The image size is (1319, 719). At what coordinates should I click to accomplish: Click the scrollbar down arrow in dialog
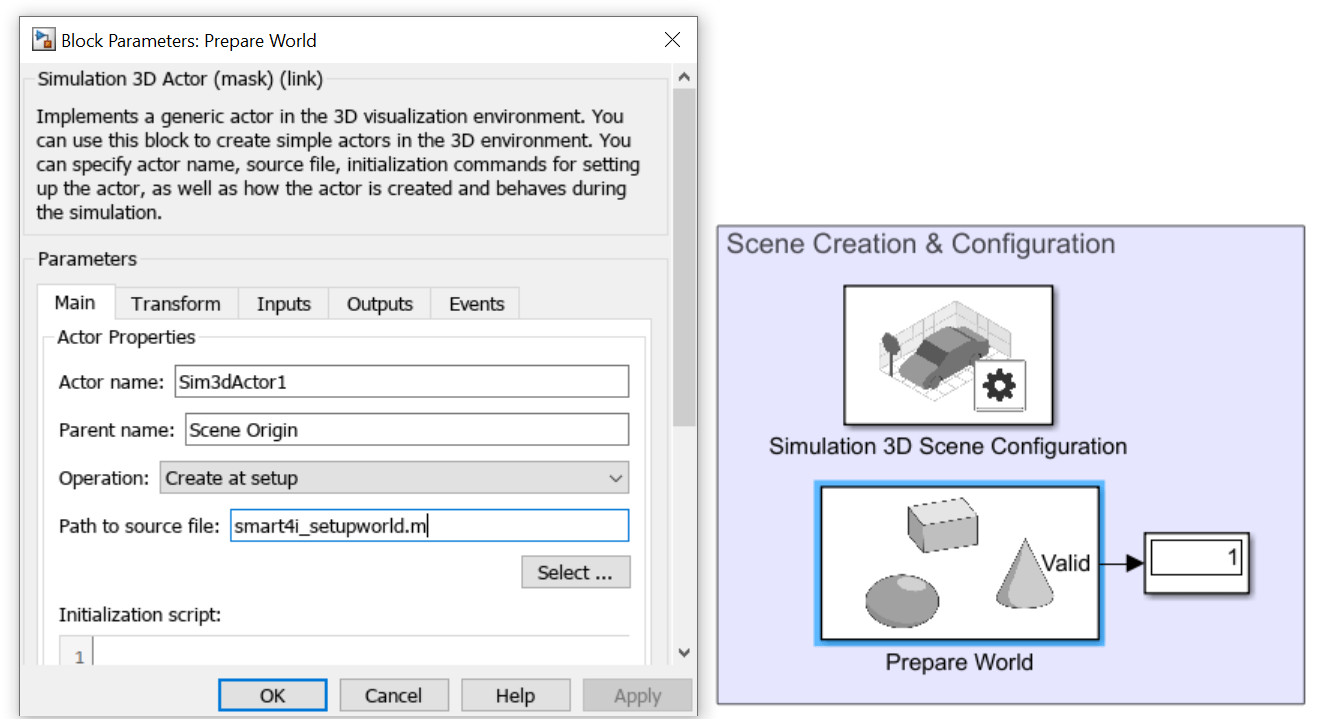coord(684,653)
